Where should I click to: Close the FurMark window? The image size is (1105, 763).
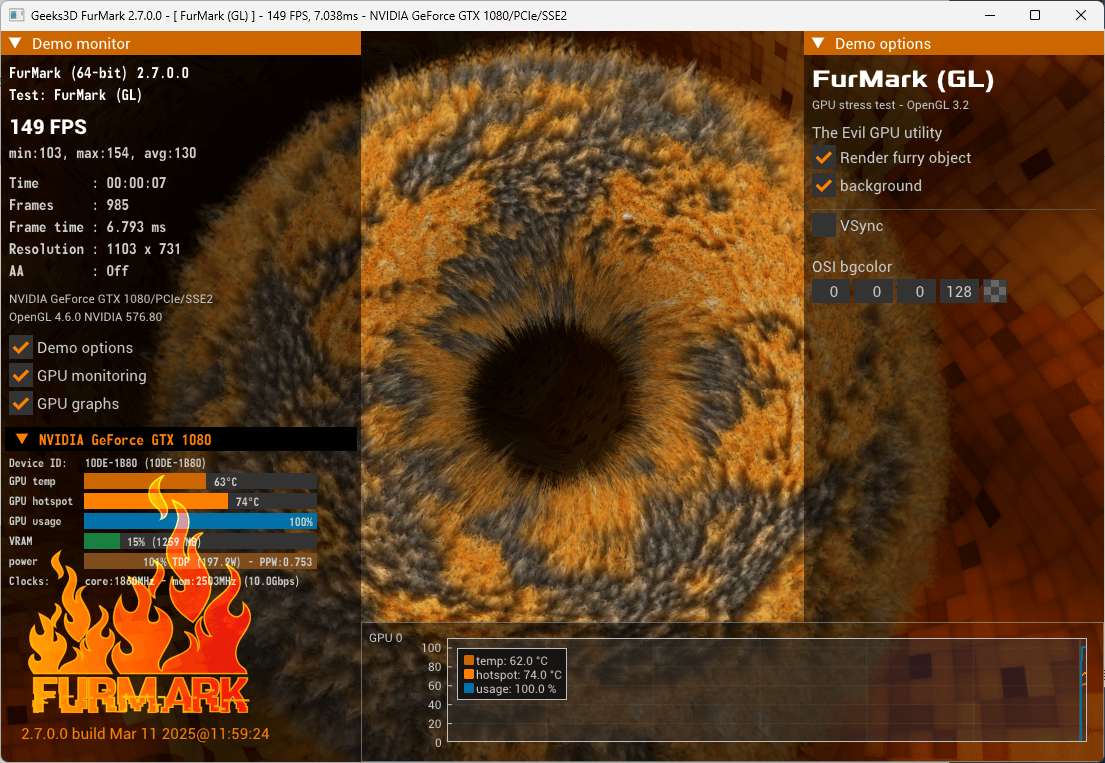1080,15
